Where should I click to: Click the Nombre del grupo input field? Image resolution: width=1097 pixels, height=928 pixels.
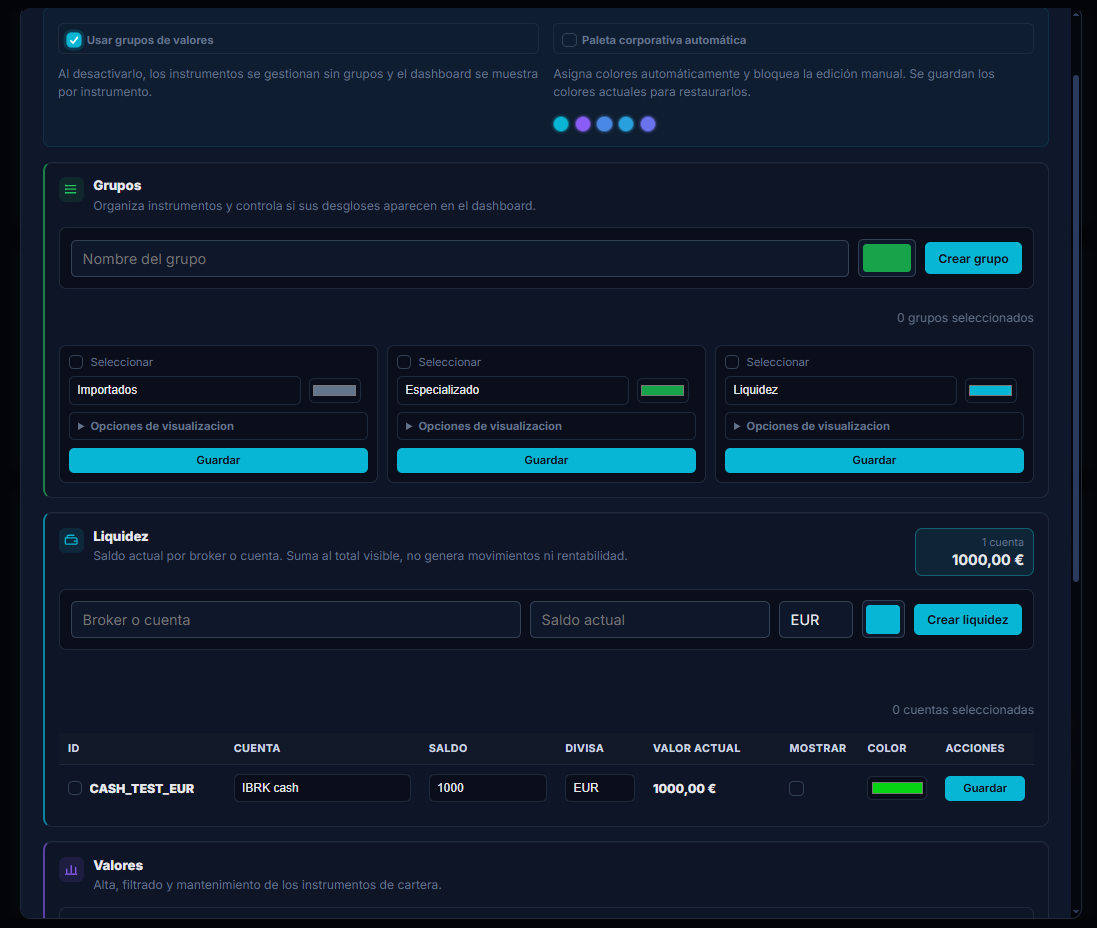pos(460,259)
